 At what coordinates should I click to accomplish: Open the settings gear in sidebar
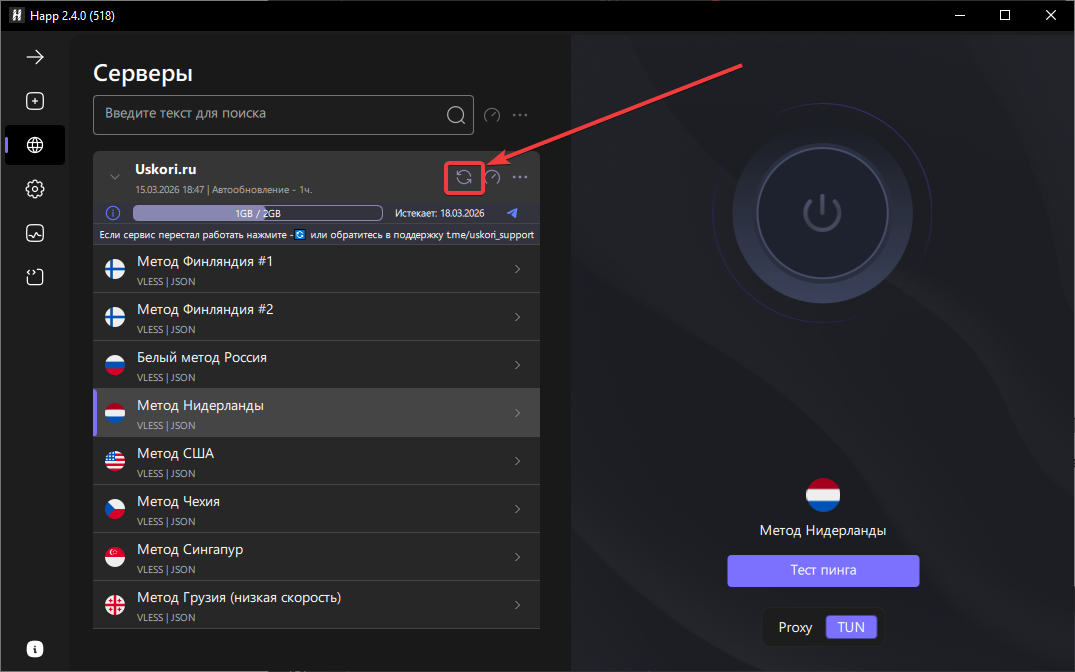tap(35, 189)
